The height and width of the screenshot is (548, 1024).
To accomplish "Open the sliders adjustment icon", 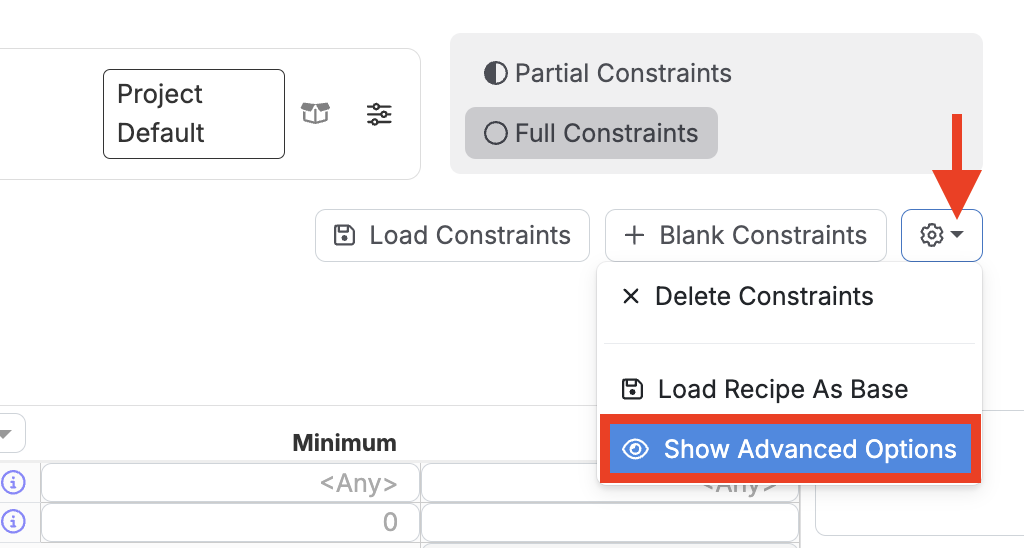I will (x=379, y=114).
